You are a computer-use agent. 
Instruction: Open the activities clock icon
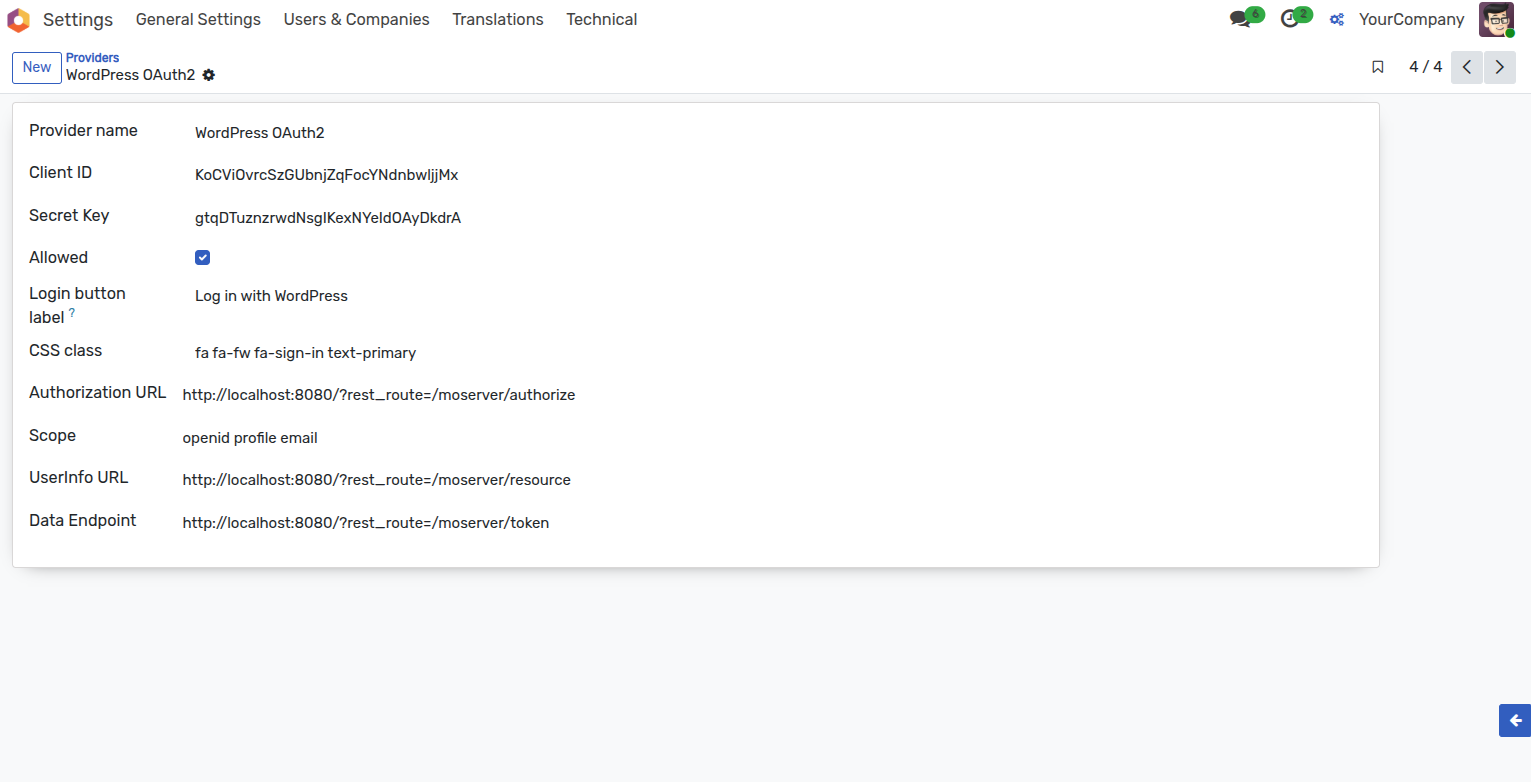coord(1290,19)
